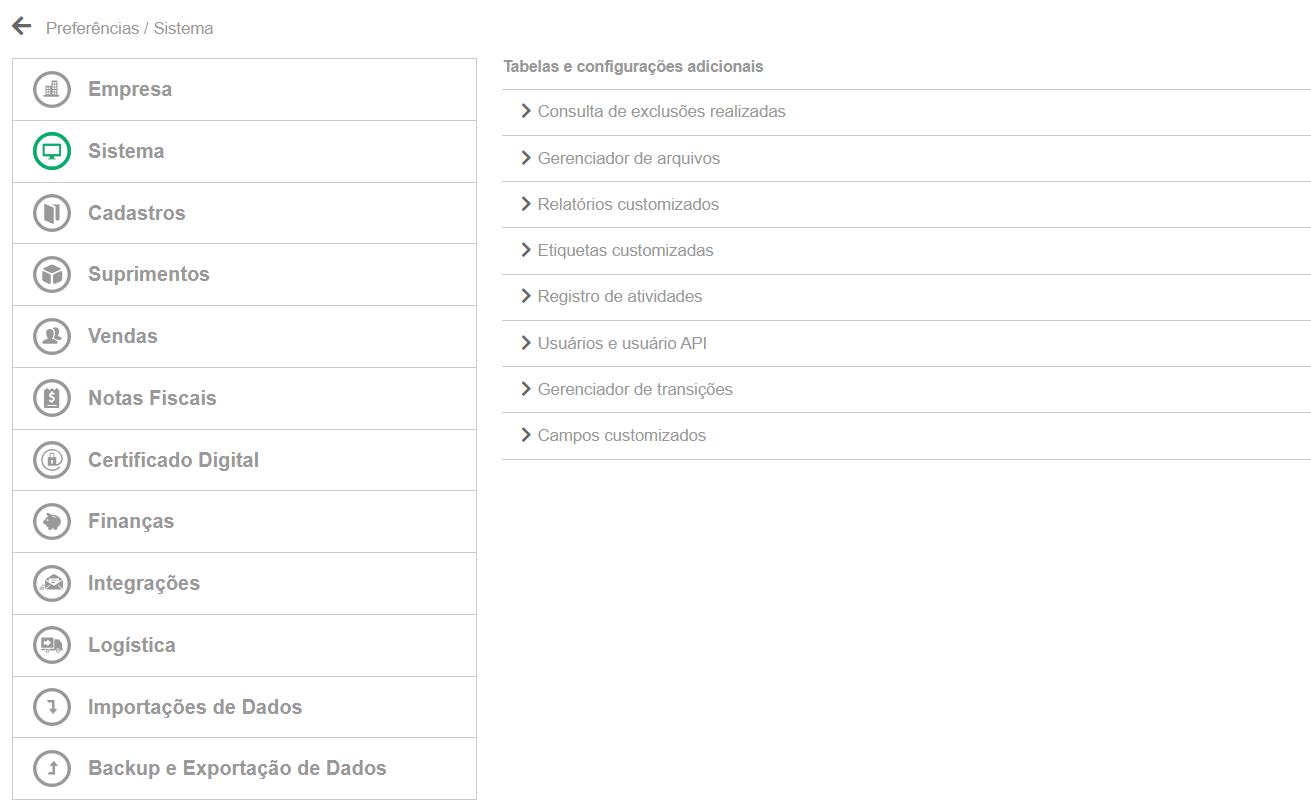Click the upload arrow icon for Backup

(52, 768)
